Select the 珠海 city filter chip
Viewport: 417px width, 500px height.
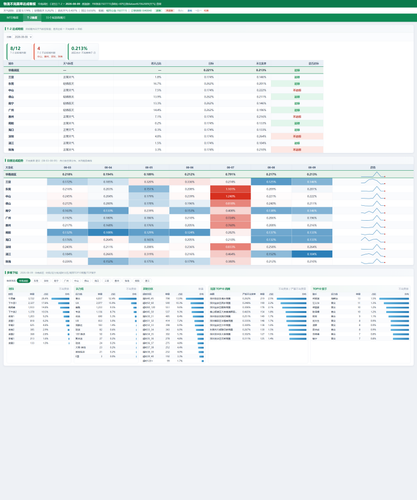[127, 281]
